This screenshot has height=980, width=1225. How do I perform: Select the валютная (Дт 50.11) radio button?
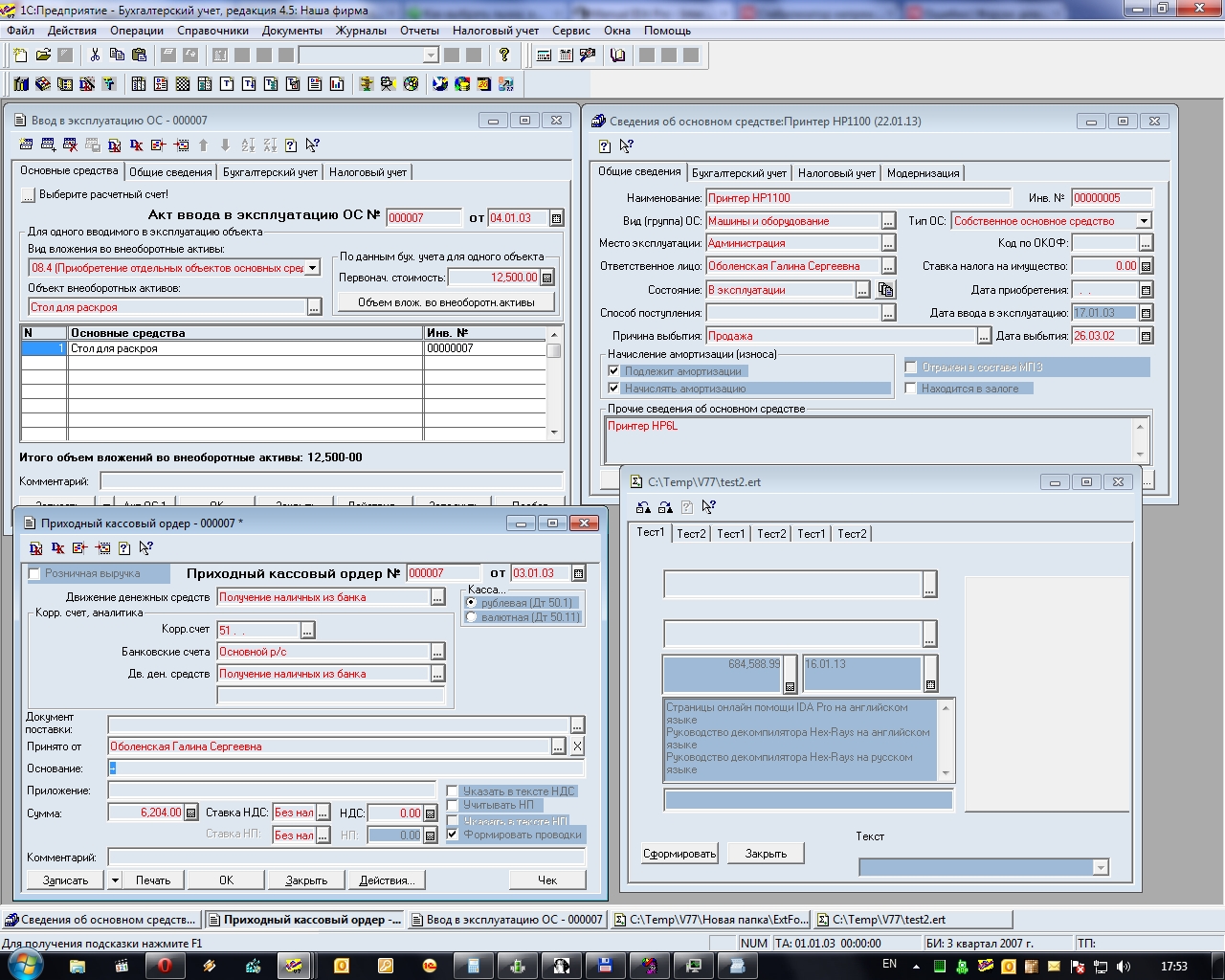pos(471,617)
